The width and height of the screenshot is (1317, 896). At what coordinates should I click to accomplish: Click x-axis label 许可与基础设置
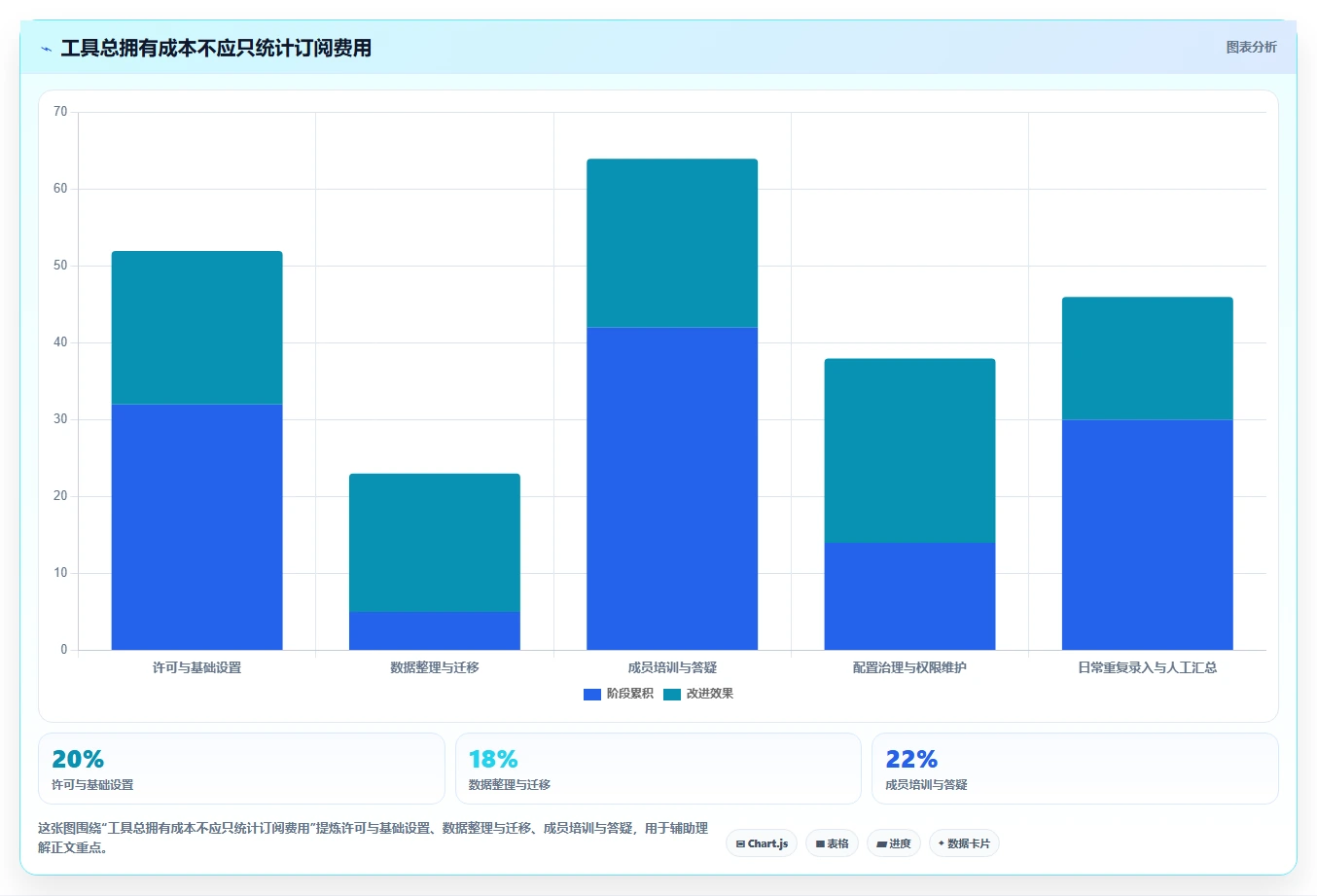(197, 667)
